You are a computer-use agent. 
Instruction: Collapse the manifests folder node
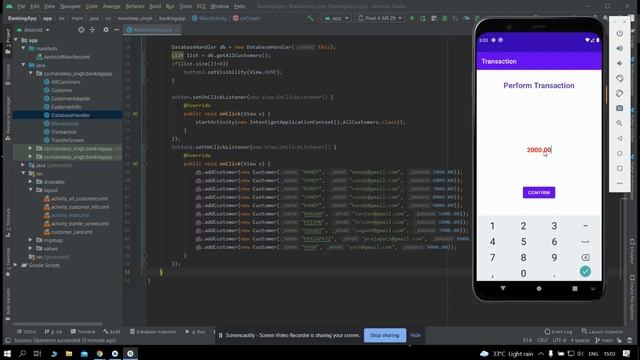click(x=23, y=48)
